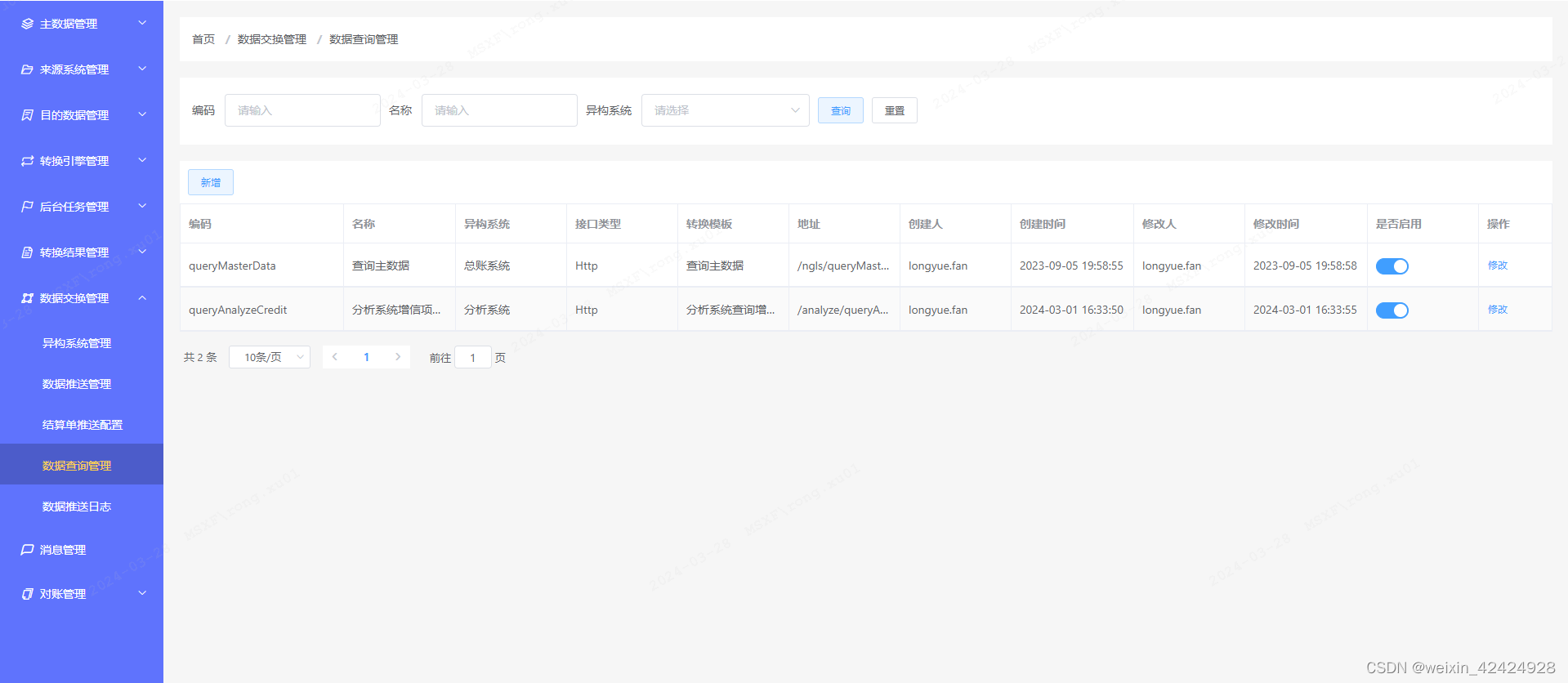
Task: Click the 转换结果管理 document icon
Action: (x=27, y=252)
